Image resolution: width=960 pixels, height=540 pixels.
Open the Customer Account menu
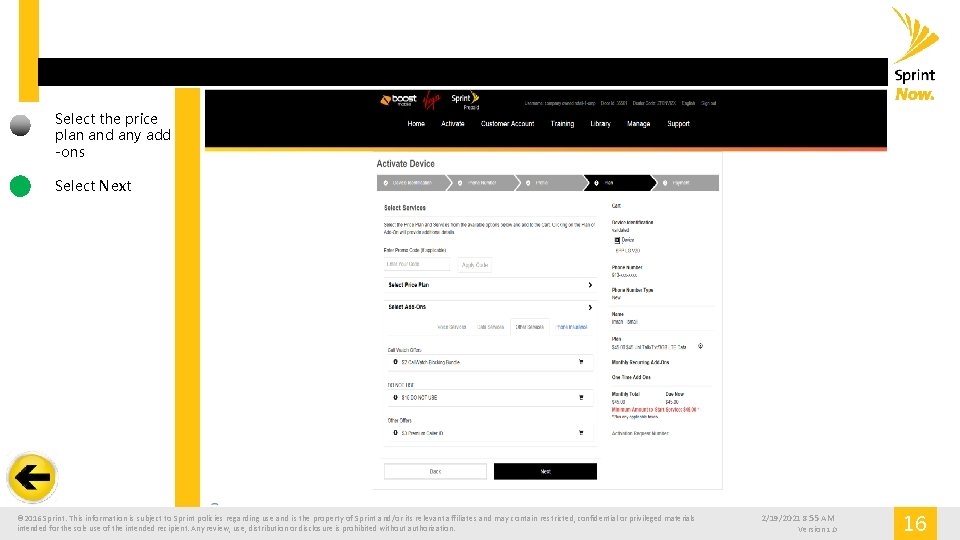[x=507, y=124]
